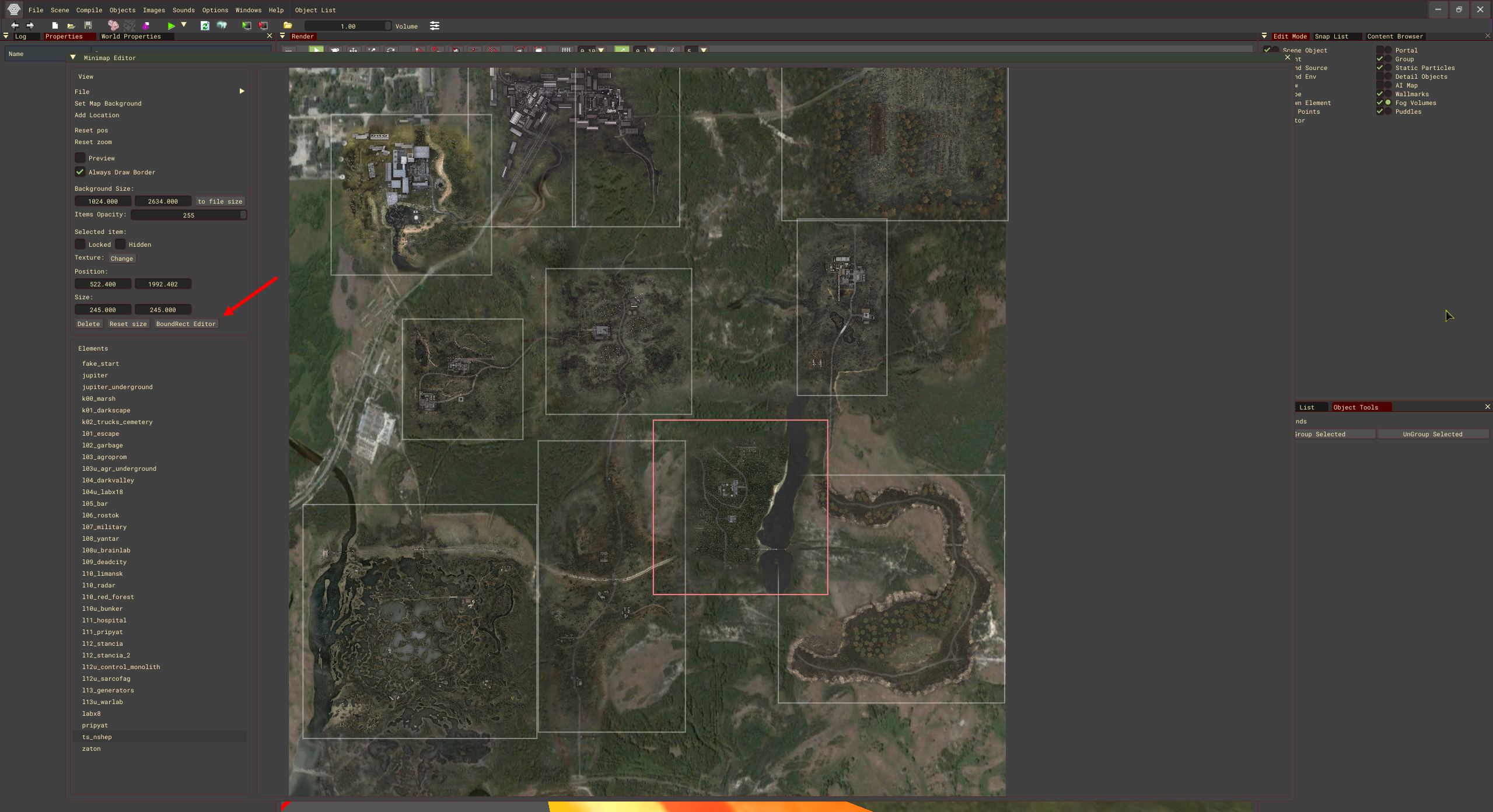Click the Delete button for selected item
Image resolution: width=1493 pixels, height=812 pixels.
coord(89,324)
